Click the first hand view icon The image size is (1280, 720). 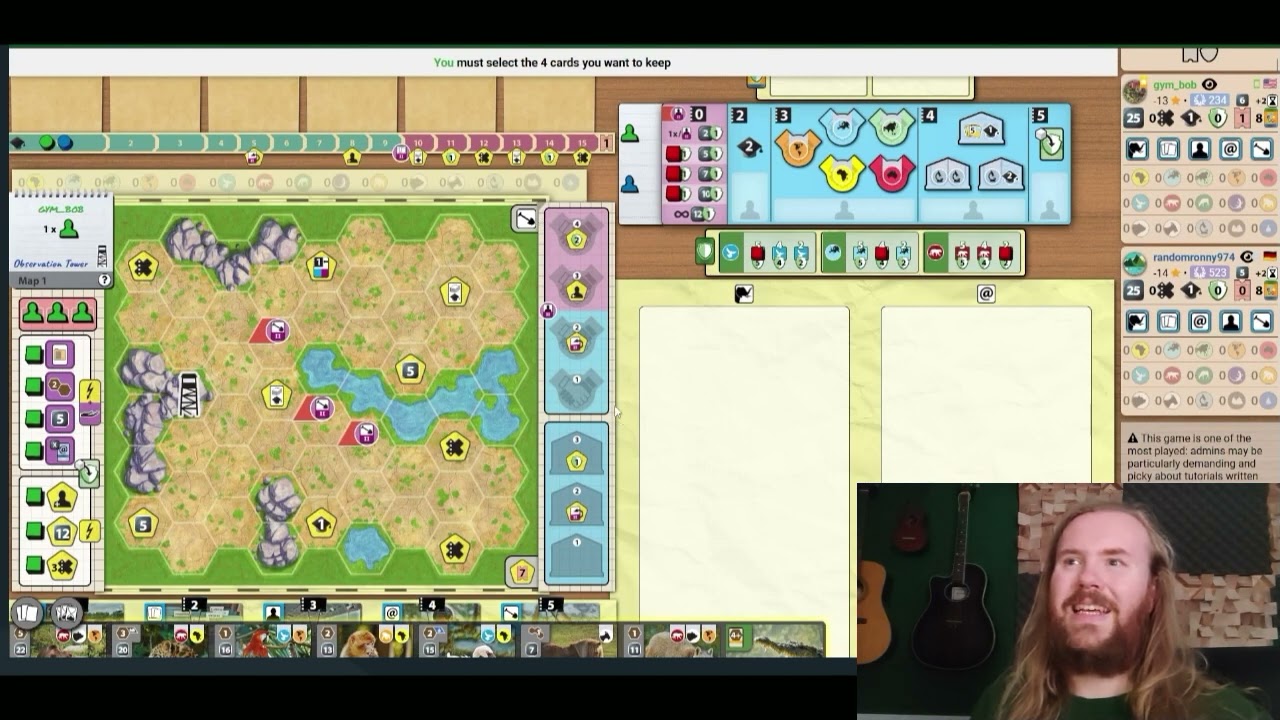pyautogui.click(x=26, y=612)
